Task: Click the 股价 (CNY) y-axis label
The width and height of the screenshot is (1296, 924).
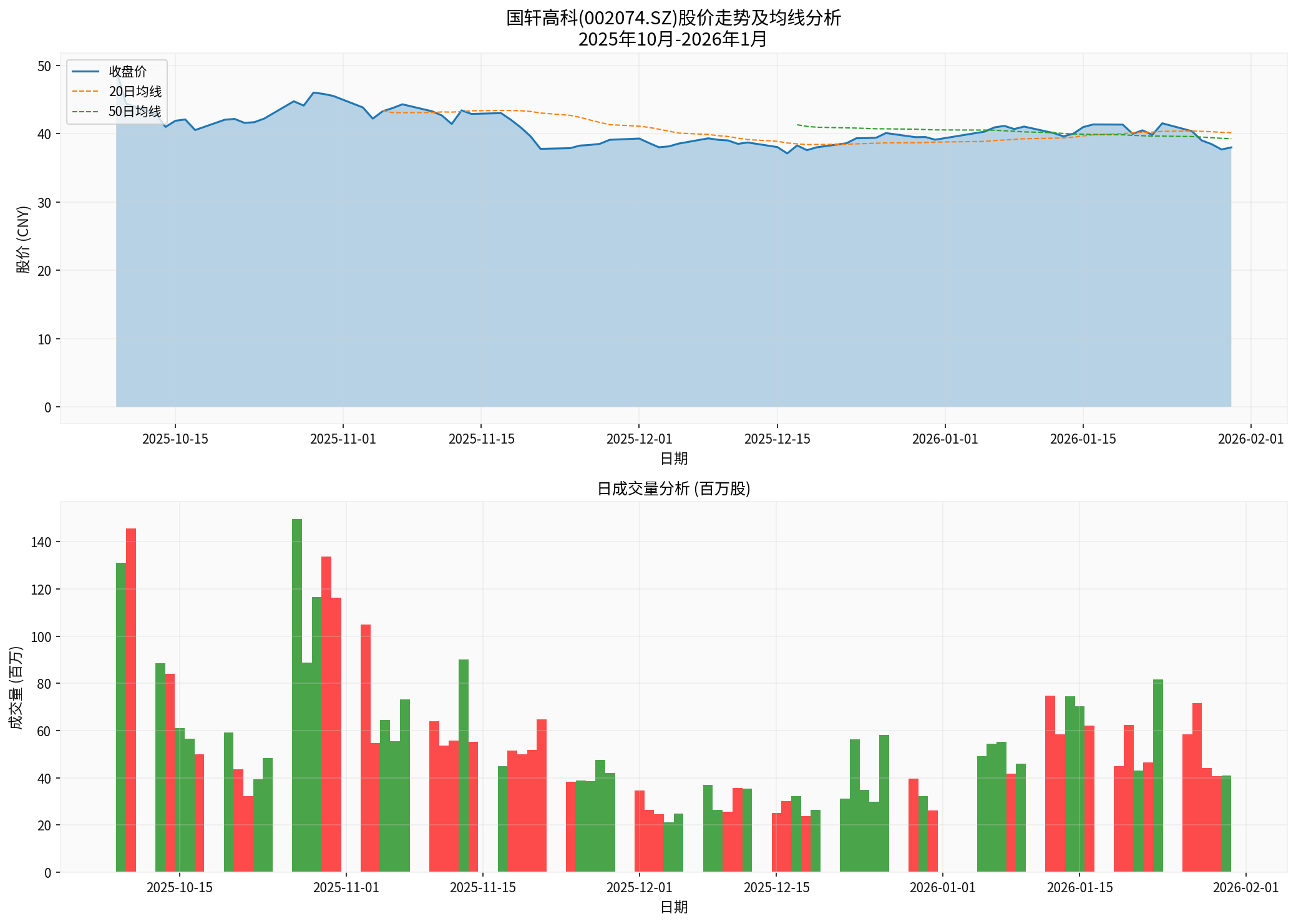Action: tap(23, 239)
